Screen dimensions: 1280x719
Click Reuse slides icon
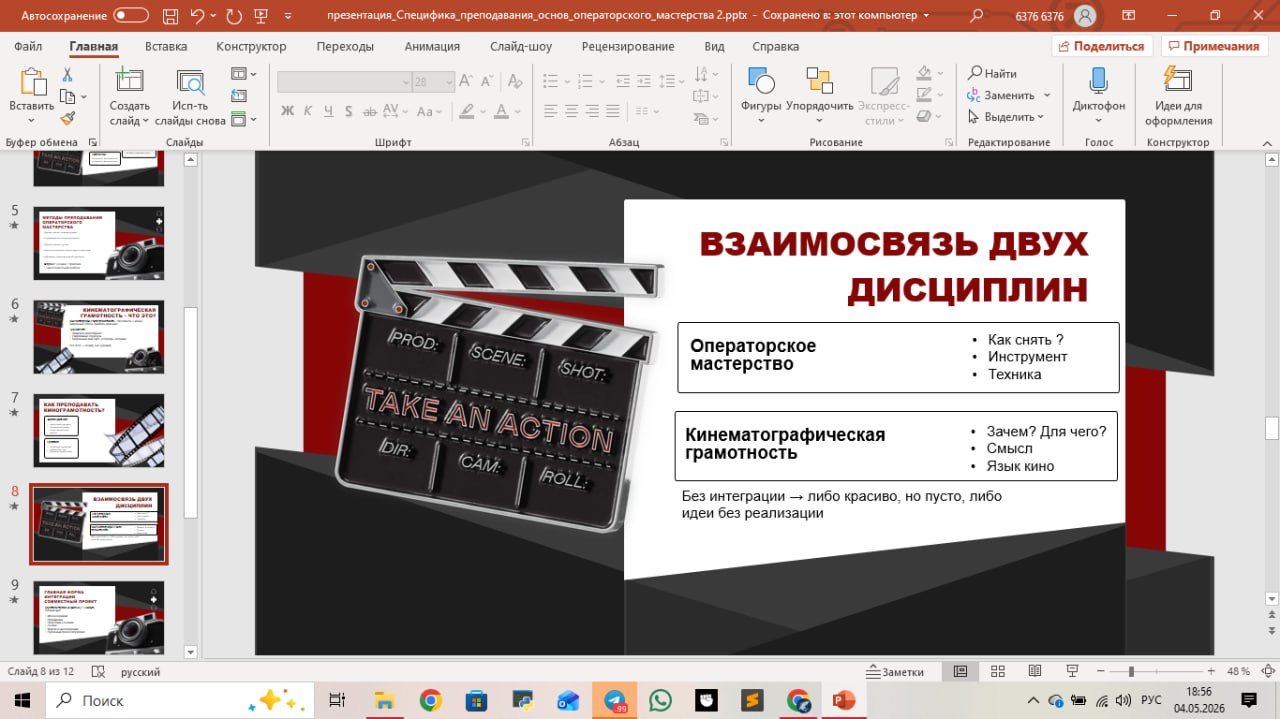tap(190, 82)
